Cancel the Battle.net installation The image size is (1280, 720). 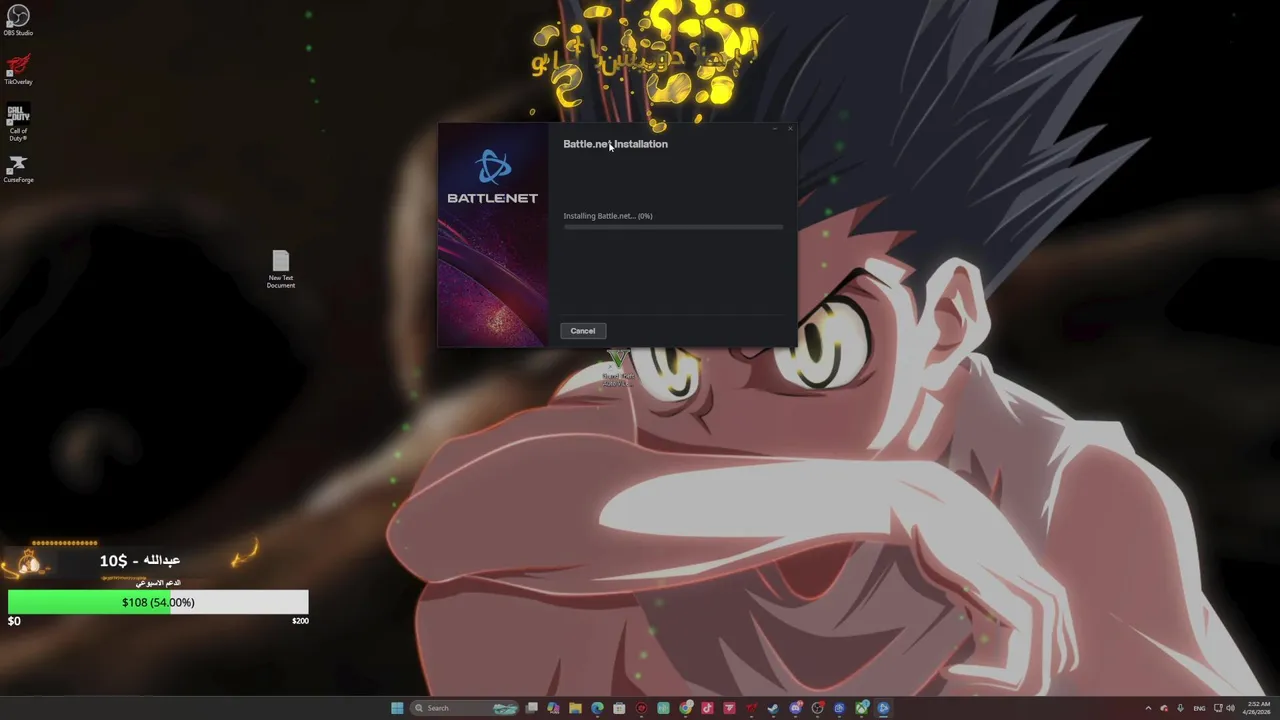tap(583, 331)
